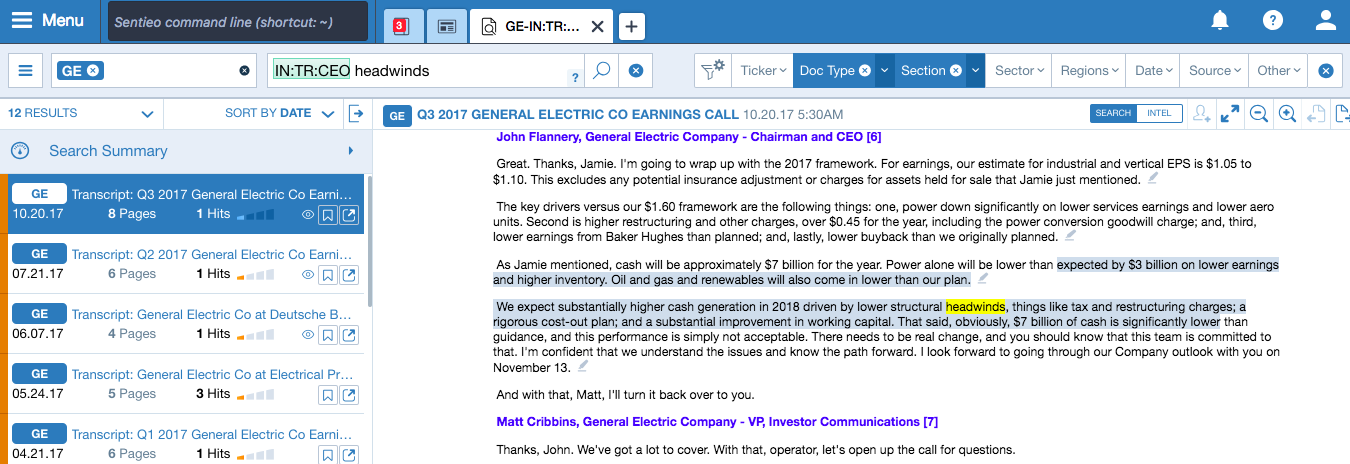Switch document view to SEARCH mode
This screenshot has height=464, width=1350.
(1113, 114)
